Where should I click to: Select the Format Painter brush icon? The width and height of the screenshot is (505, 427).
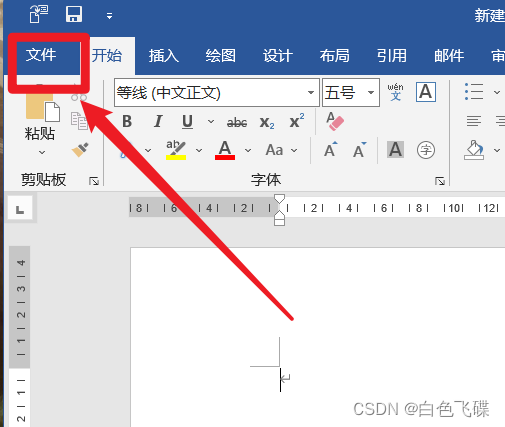[80, 150]
